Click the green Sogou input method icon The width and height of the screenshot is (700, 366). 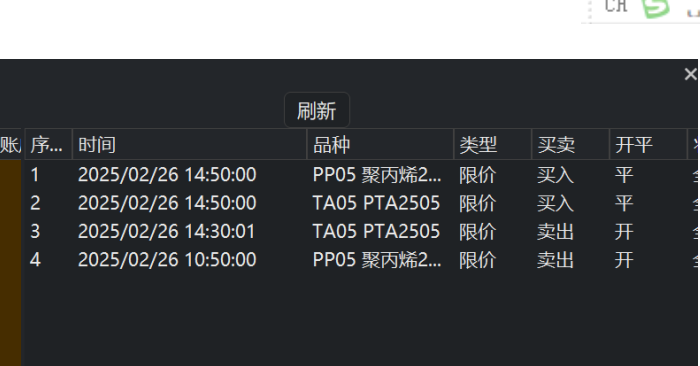click(655, 8)
